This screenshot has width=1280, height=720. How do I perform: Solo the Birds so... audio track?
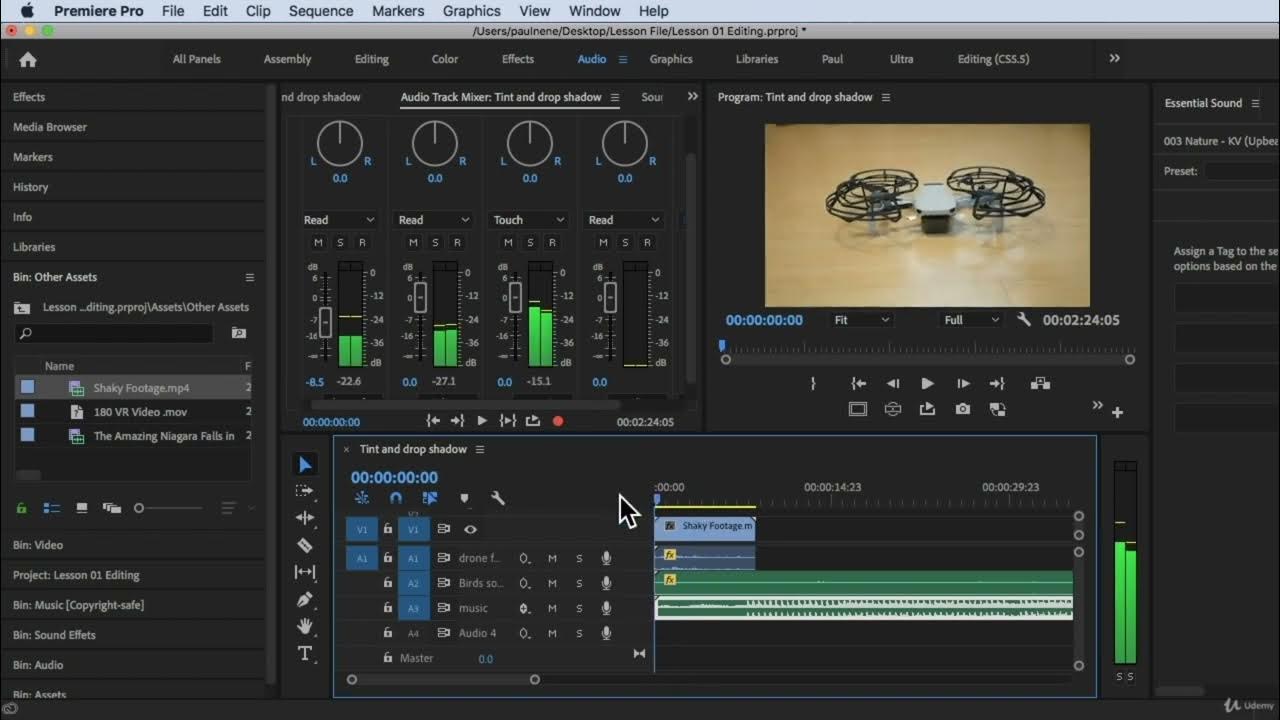pyautogui.click(x=579, y=583)
